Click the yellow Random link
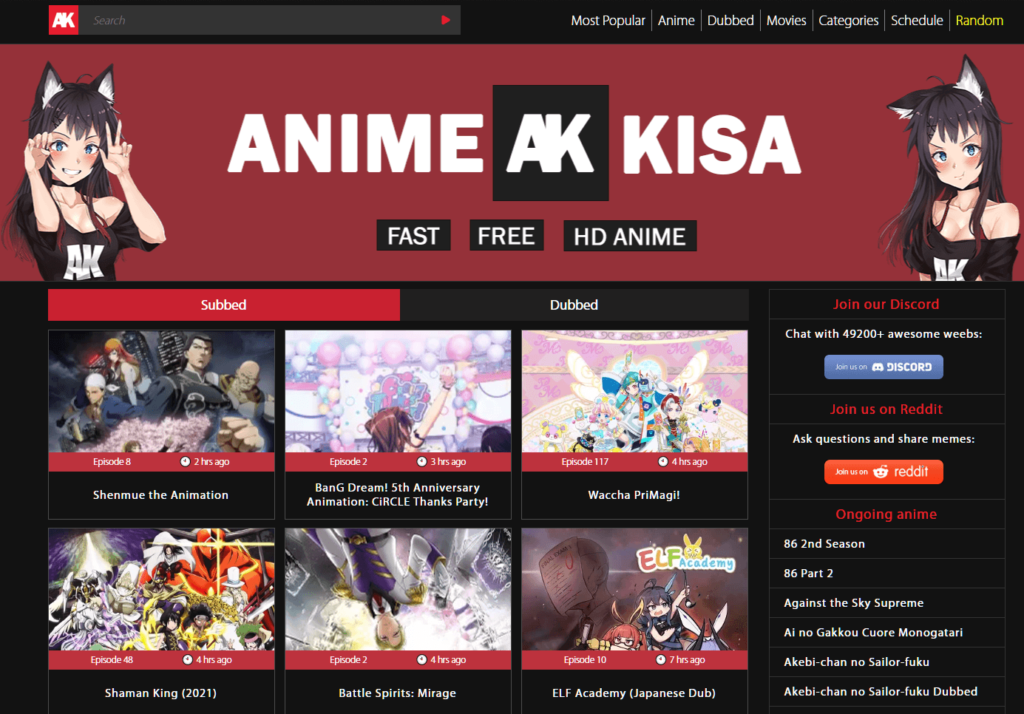Viewport: 1024px width, 714px height. 979,20
